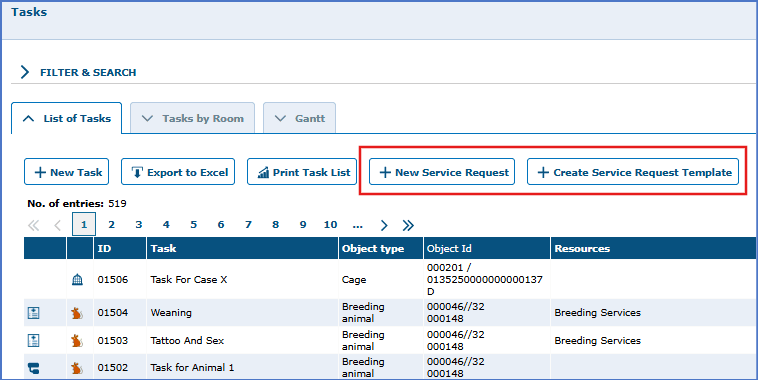Select the ID cell 01503
The image size is (758, 380).
(x=113, y=341)
